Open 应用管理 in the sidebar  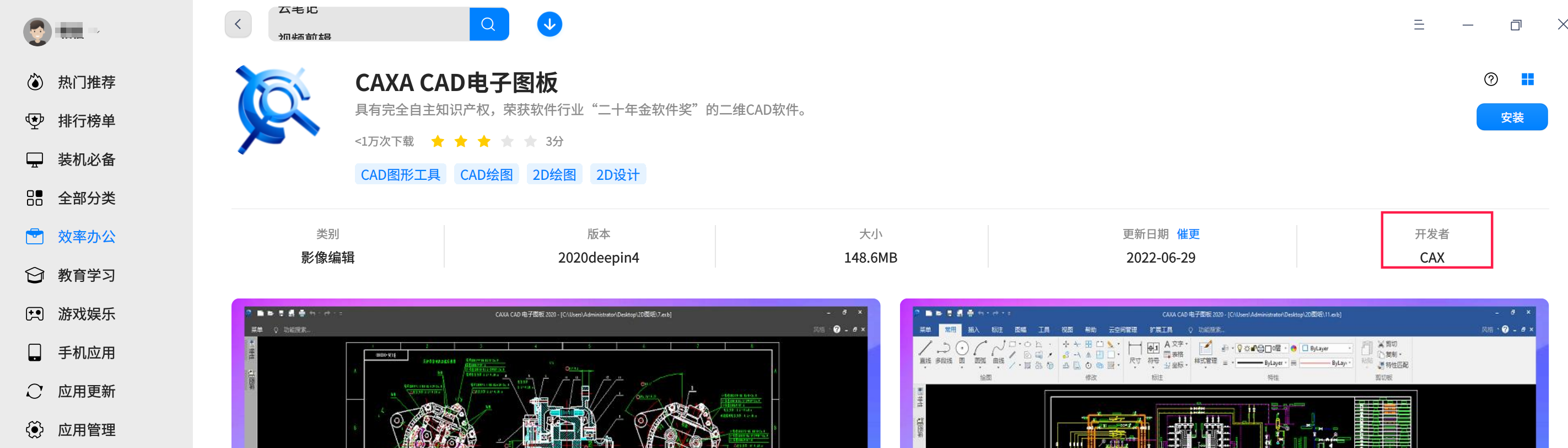coord(71,430)
